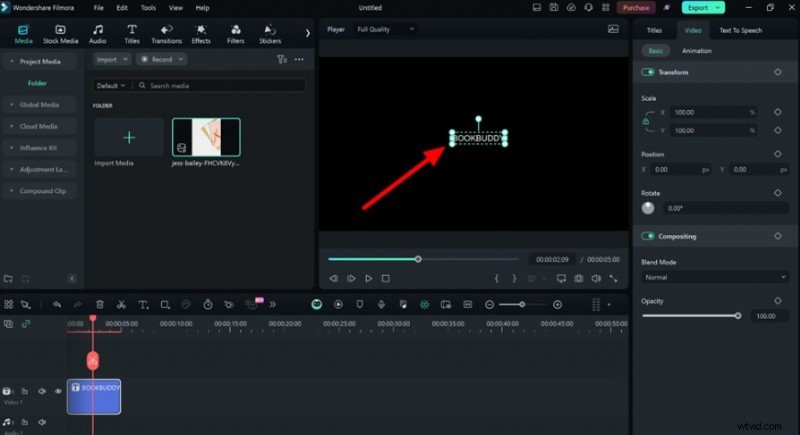
Task: Click the Opacity slider handle
Action: [738, 315]
